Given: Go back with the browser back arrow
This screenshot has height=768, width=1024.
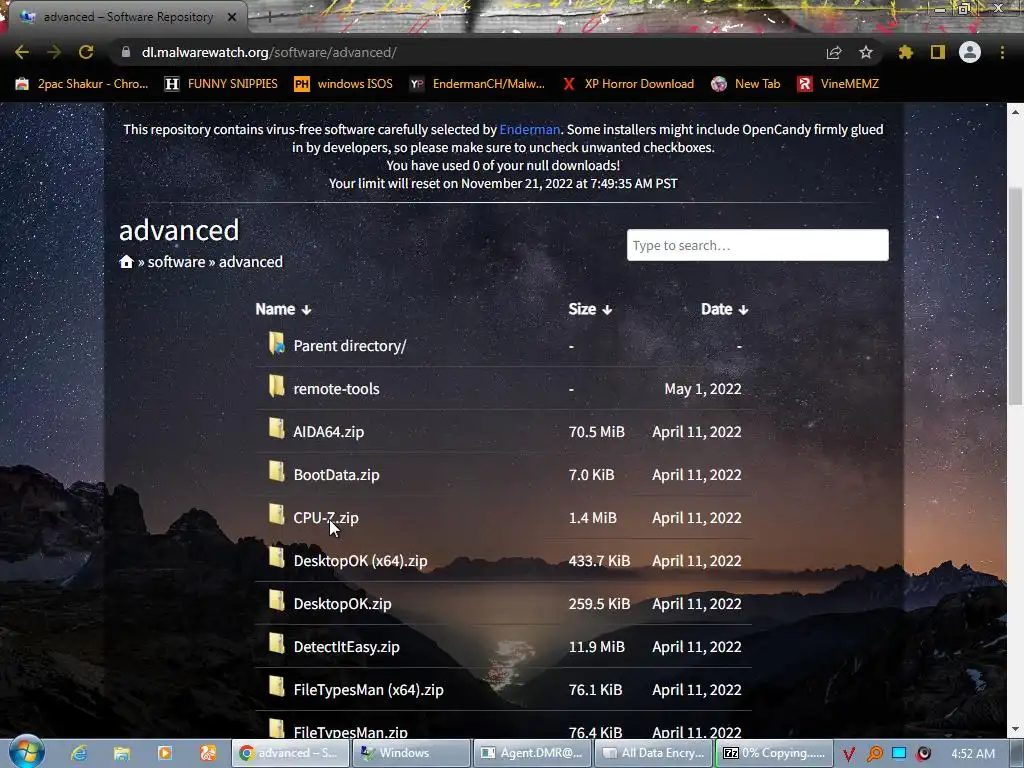Looking at the screenshot, I should pyautogui.click(x=22, y=52).
